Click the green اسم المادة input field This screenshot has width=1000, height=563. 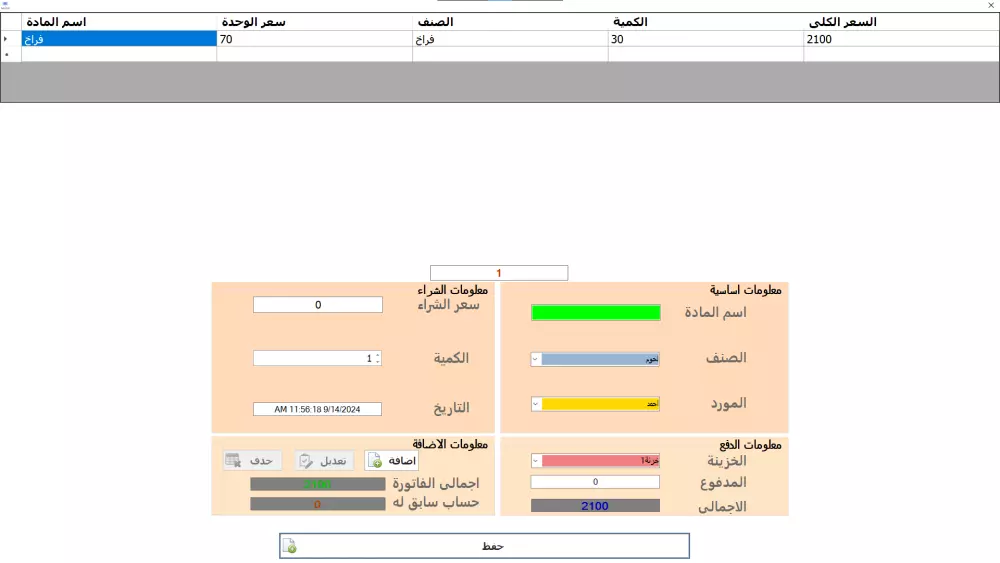tap(596, 312)
